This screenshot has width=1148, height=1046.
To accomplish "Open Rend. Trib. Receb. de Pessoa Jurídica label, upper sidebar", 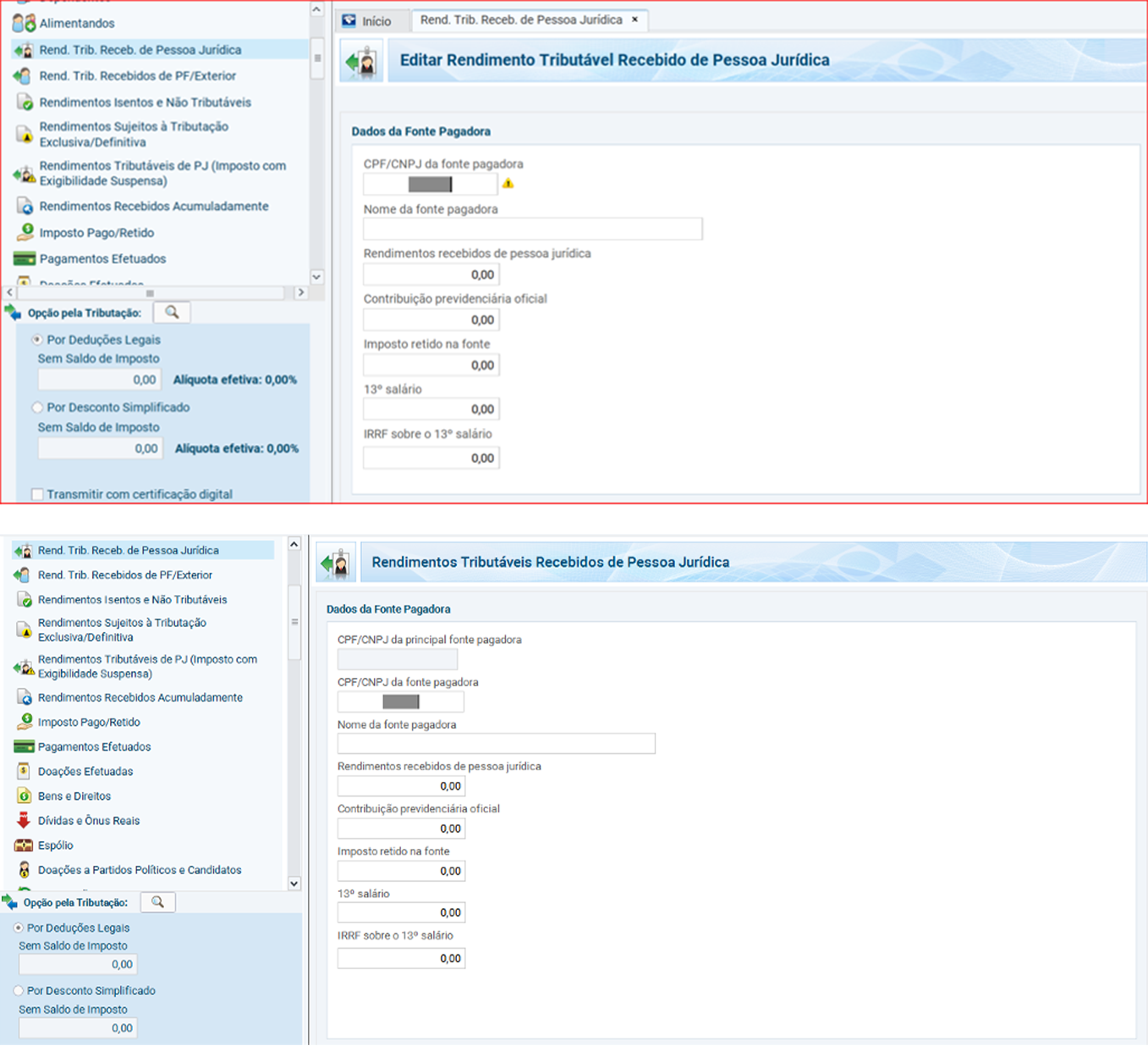I will pyautogui.click(x=140, y=50).
